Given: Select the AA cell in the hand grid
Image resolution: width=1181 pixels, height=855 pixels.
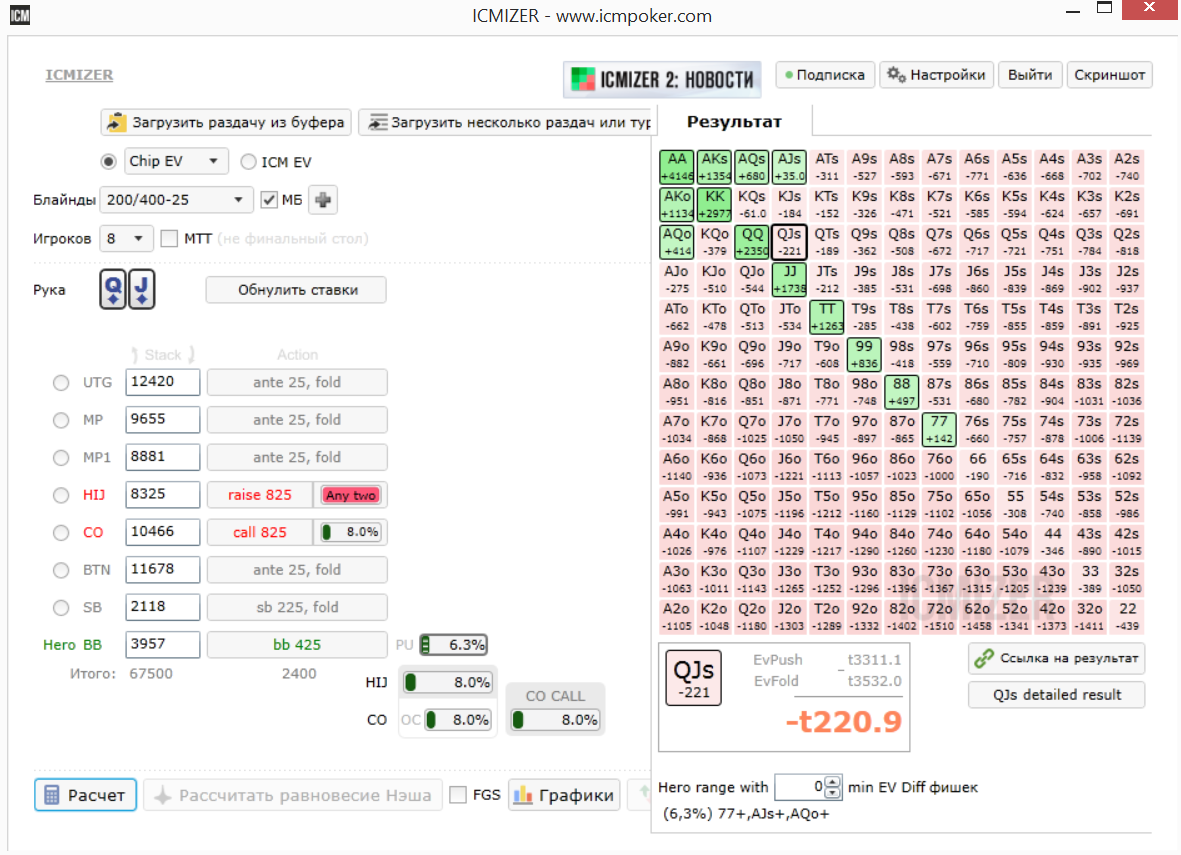Looking at the screenshot, I should [x=677, y=166].
